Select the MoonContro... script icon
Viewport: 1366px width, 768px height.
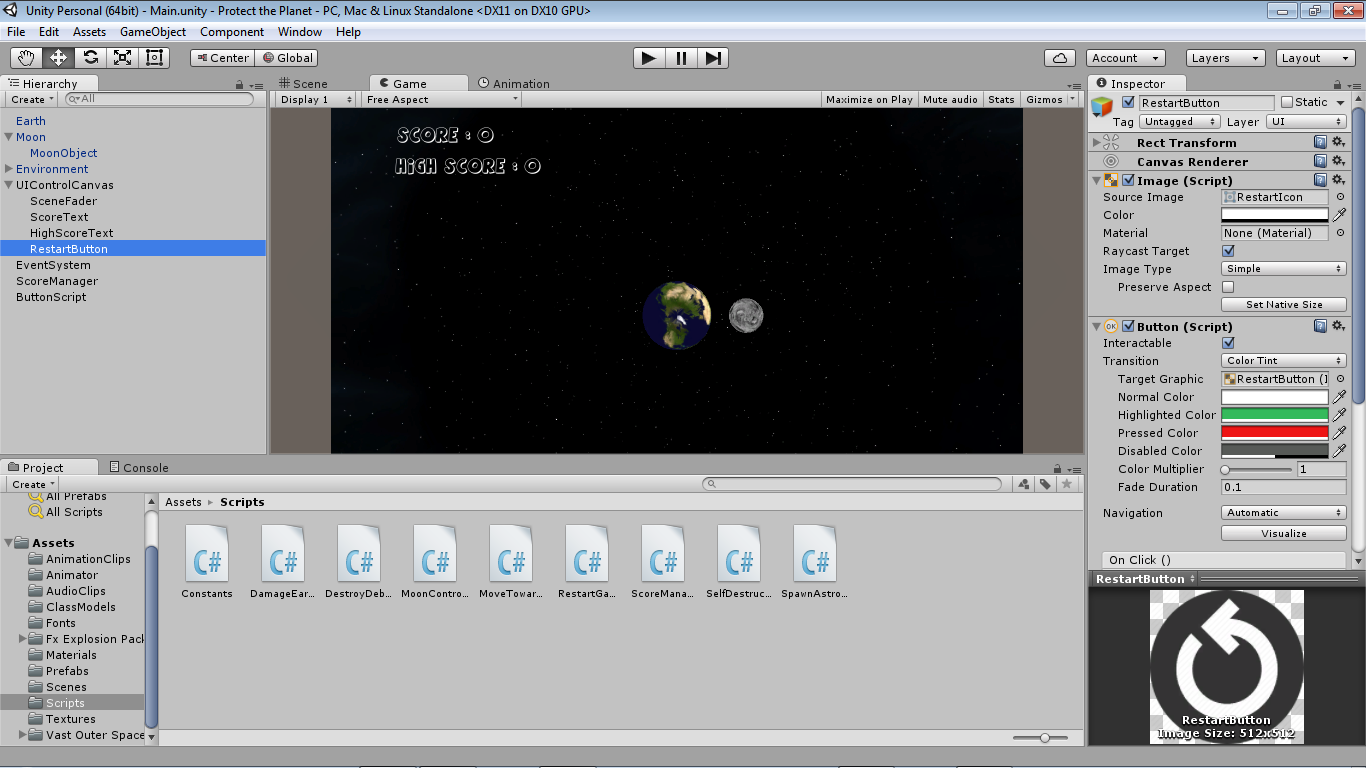coord(435,552)
